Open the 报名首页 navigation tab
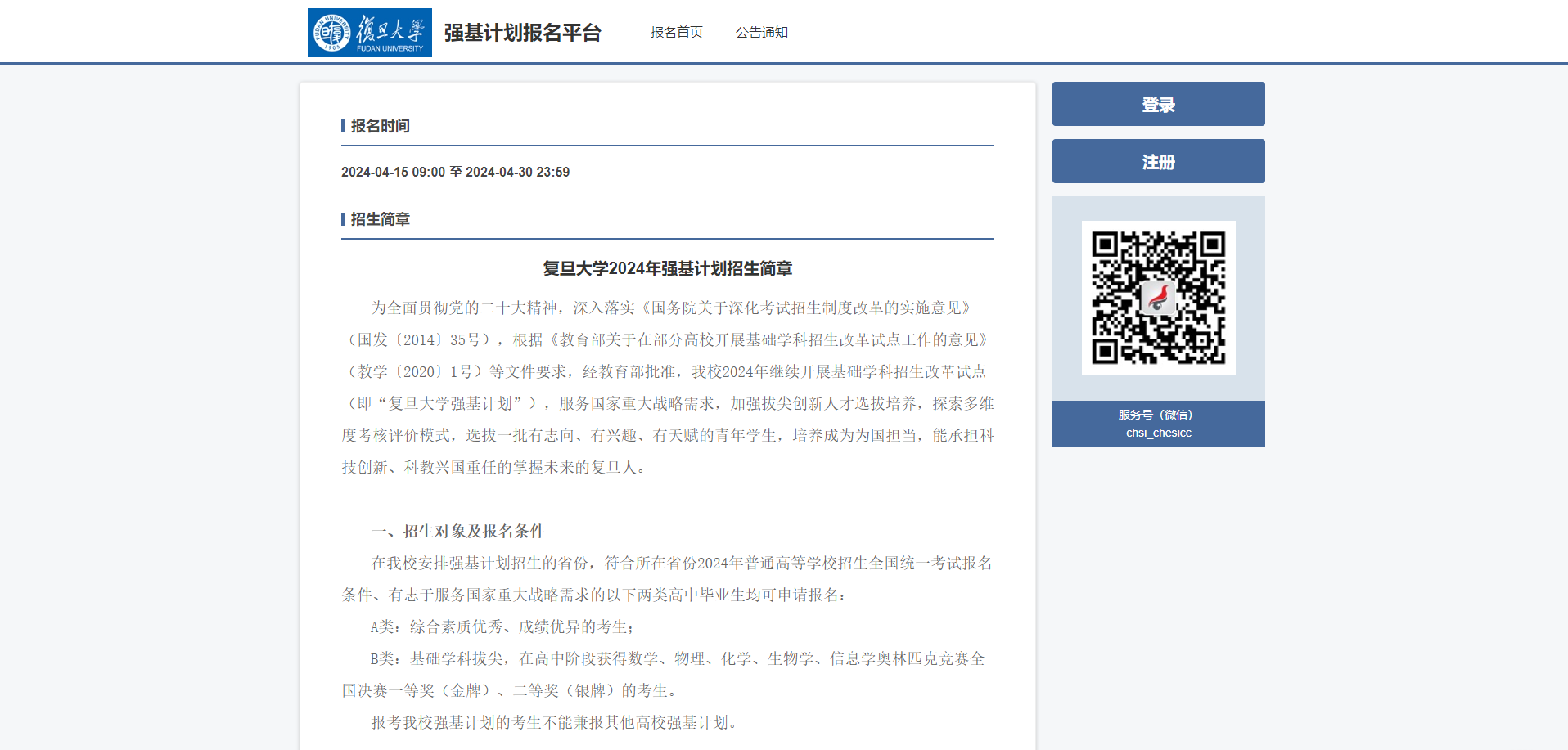The height and width of the screenshot is (750, 1568). tap(676, 33)
